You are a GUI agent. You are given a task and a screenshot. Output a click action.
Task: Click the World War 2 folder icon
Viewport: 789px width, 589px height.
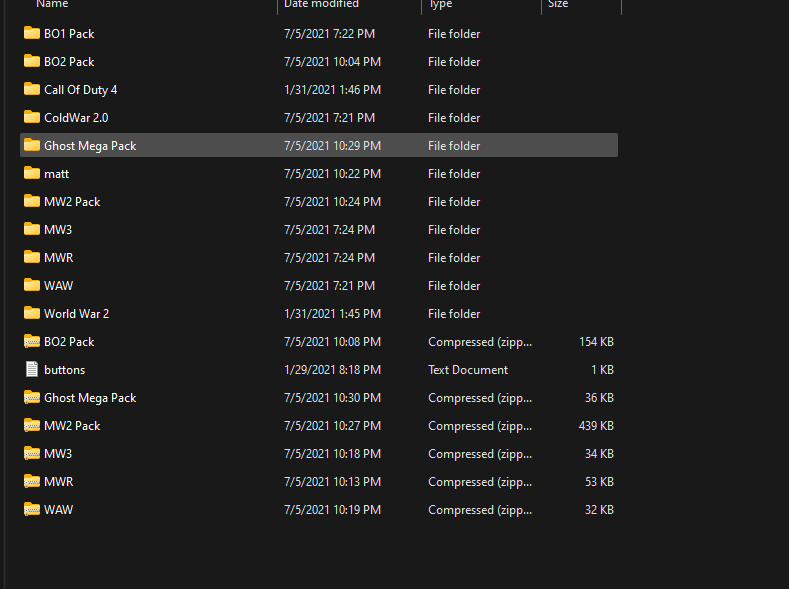pyautogui.click(x=32, y=313)
